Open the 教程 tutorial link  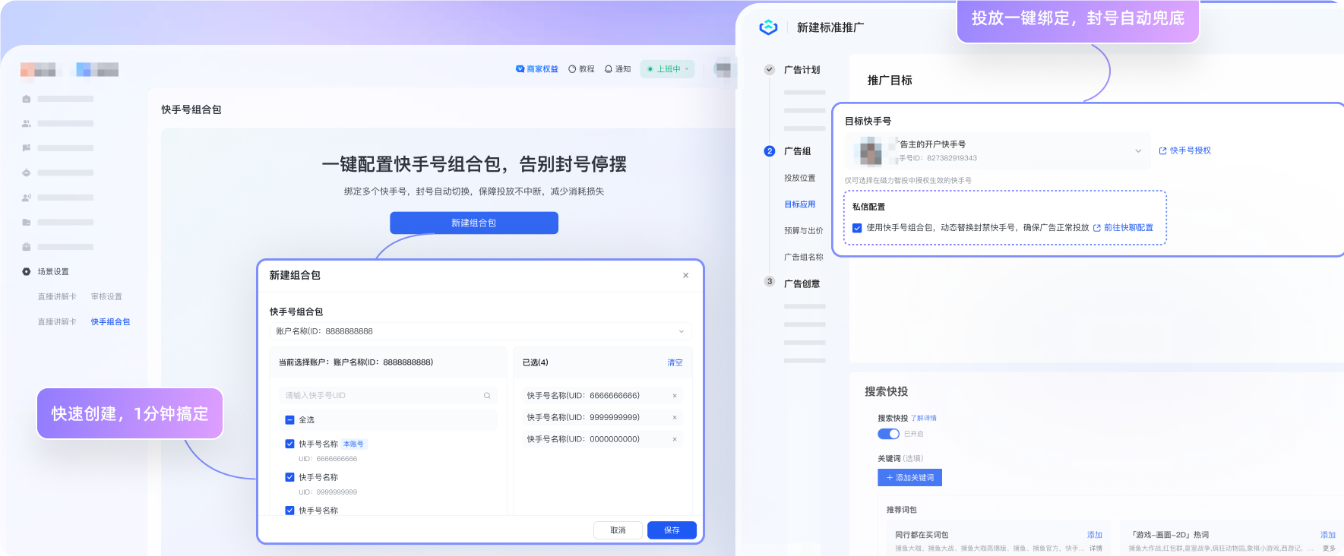(x=581, y=69)
